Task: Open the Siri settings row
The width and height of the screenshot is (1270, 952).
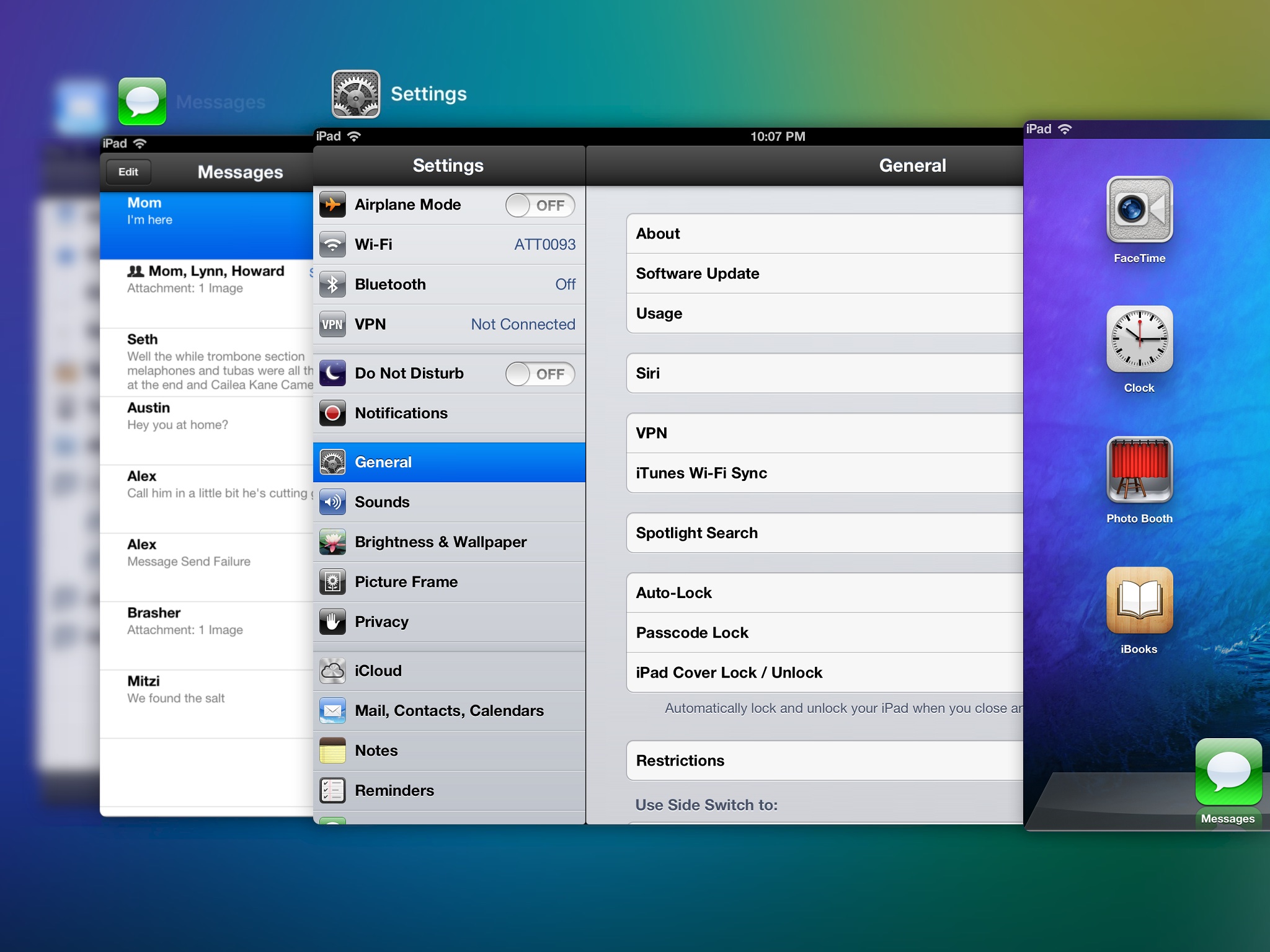Action: [825, 373]
